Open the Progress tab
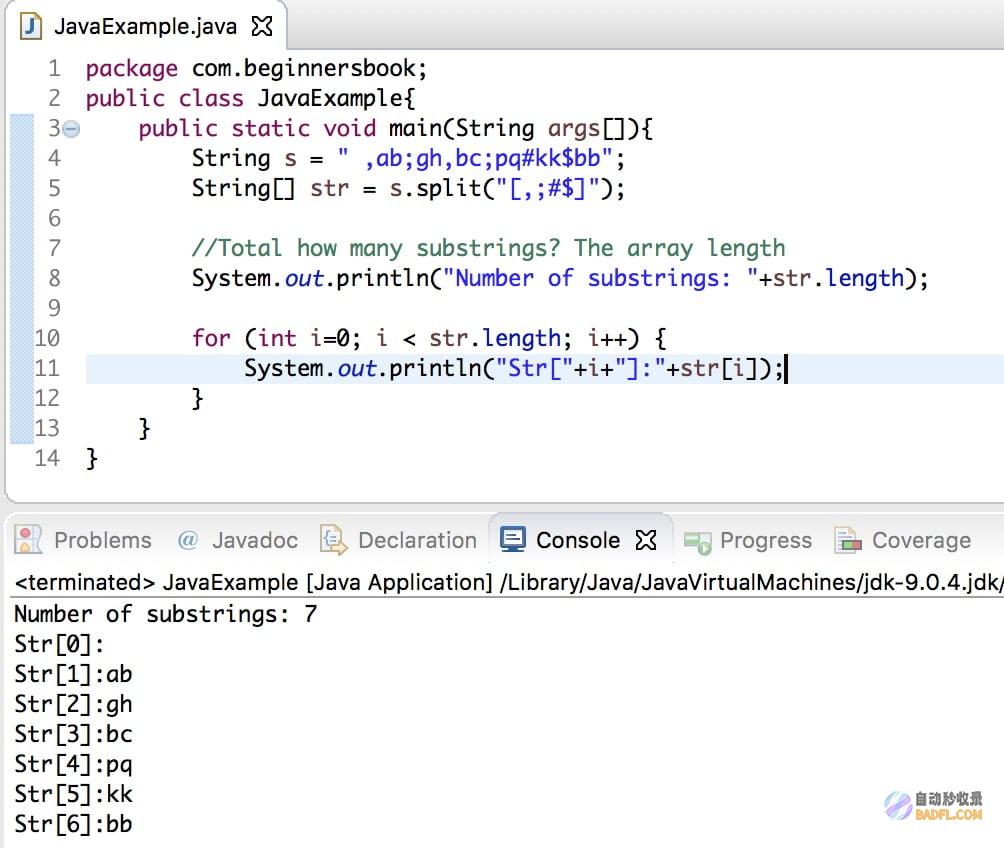This screenshot has width=1004, height=848. tap(766, 540)
